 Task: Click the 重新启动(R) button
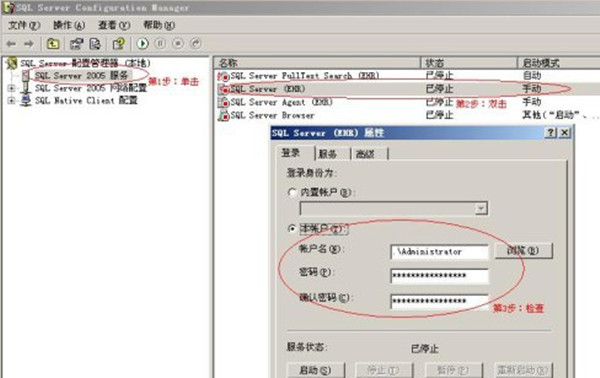[523, 370]
